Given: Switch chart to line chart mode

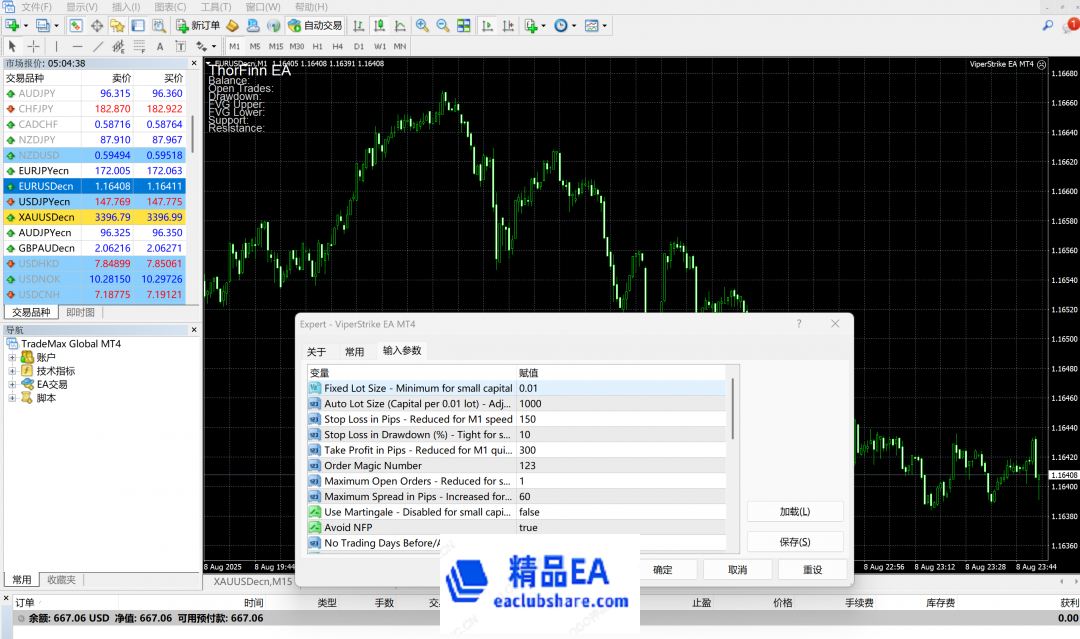Looking at the screenshot, I should pos(400,25).
